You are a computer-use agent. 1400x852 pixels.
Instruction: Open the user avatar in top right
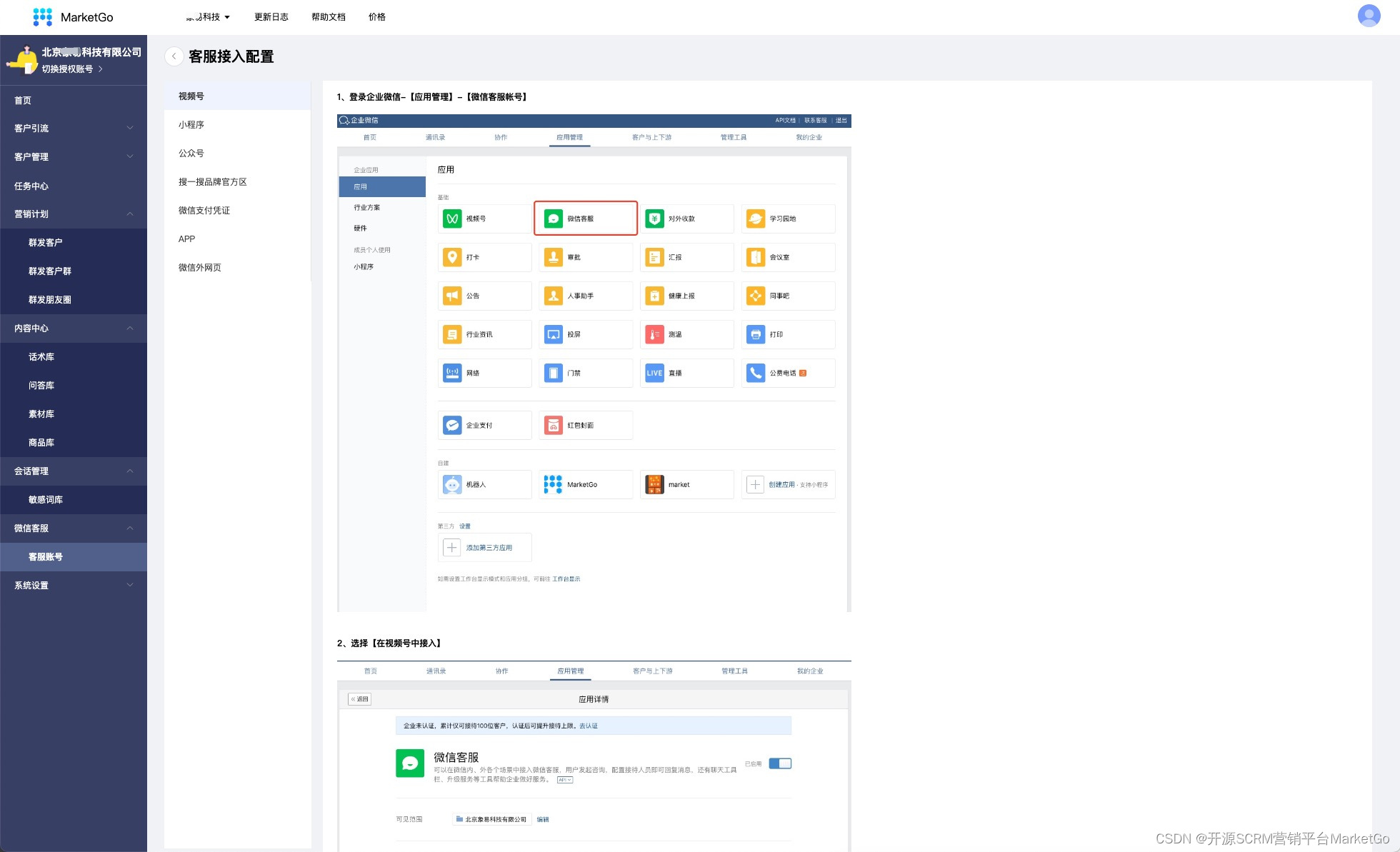pos(1369,16)
